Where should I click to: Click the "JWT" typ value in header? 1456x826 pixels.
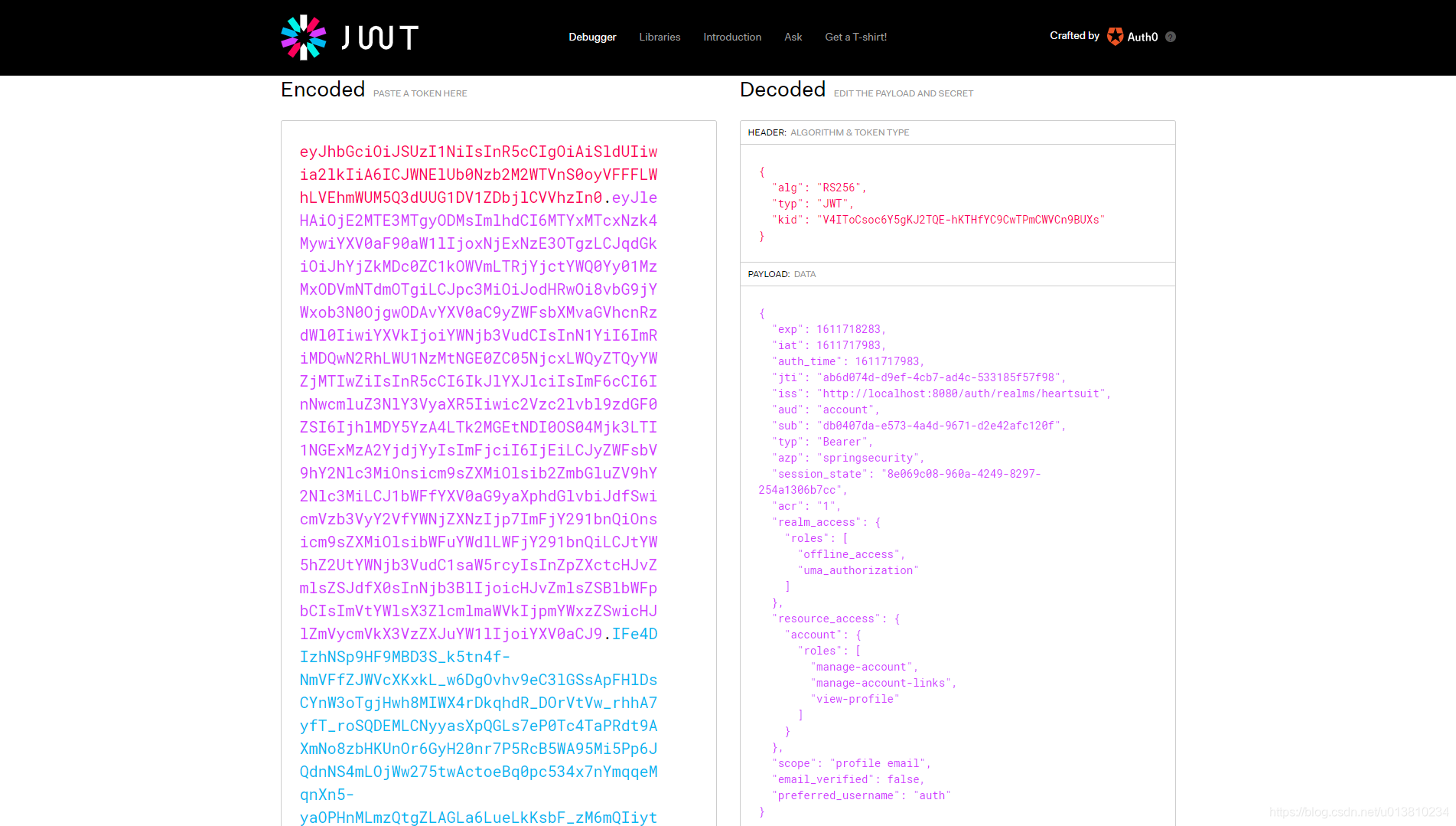click(832, 204)
